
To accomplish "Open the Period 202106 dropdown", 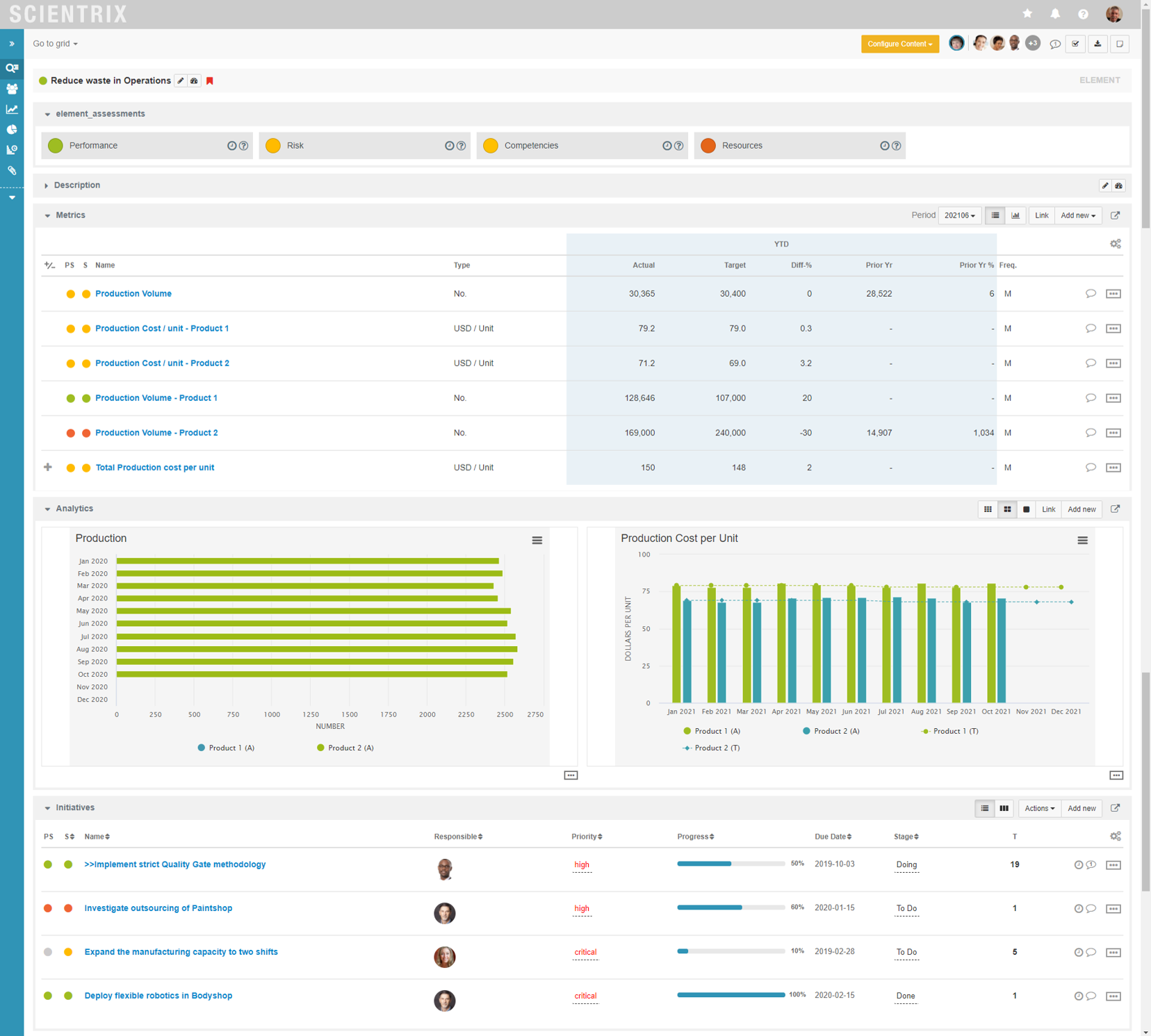I will [959, 215].
